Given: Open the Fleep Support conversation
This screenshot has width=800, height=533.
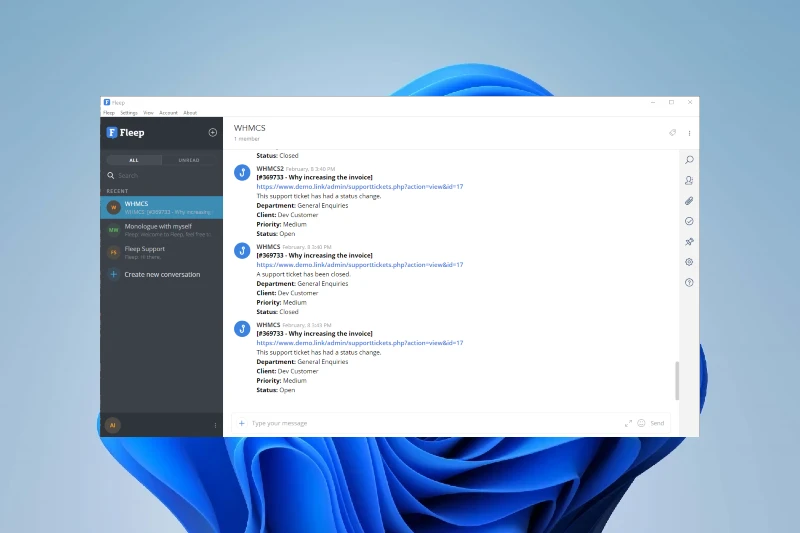Looking at the screenshot, I should click(162, 252).
